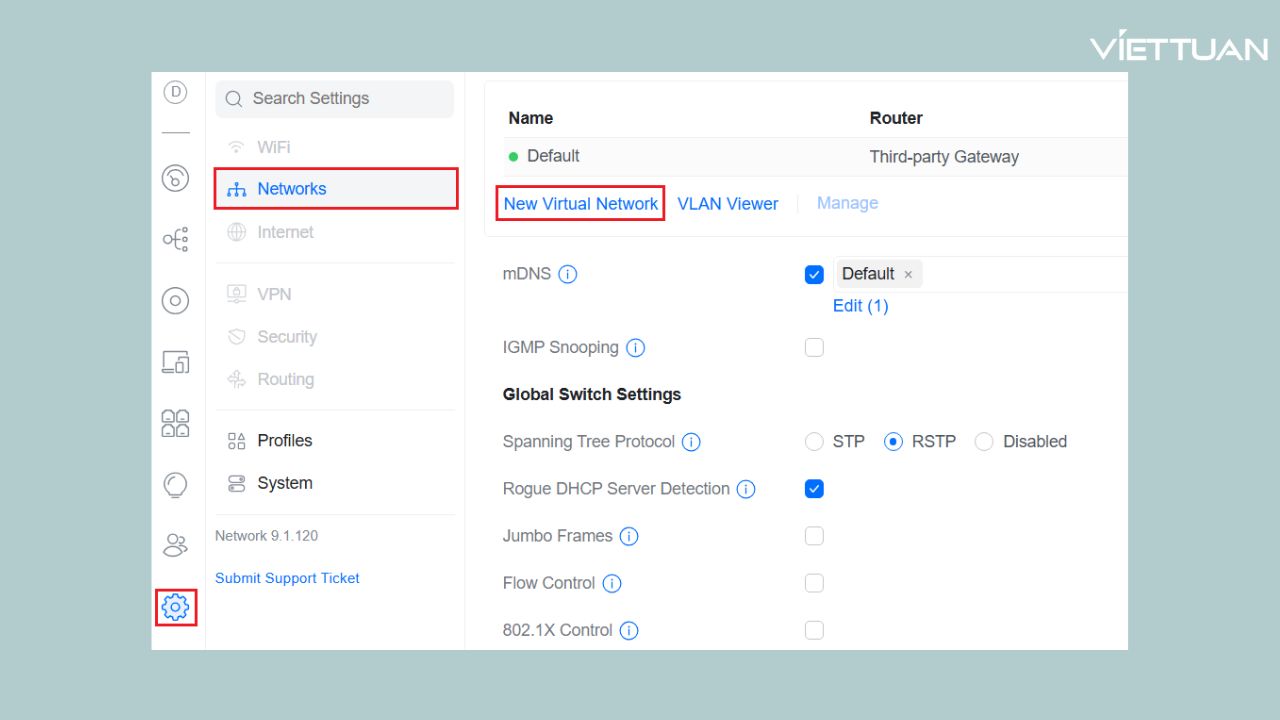Enable the Flow Control checkbox
Viewport: 1280px width, 720px height.
[x=814, y=583]
